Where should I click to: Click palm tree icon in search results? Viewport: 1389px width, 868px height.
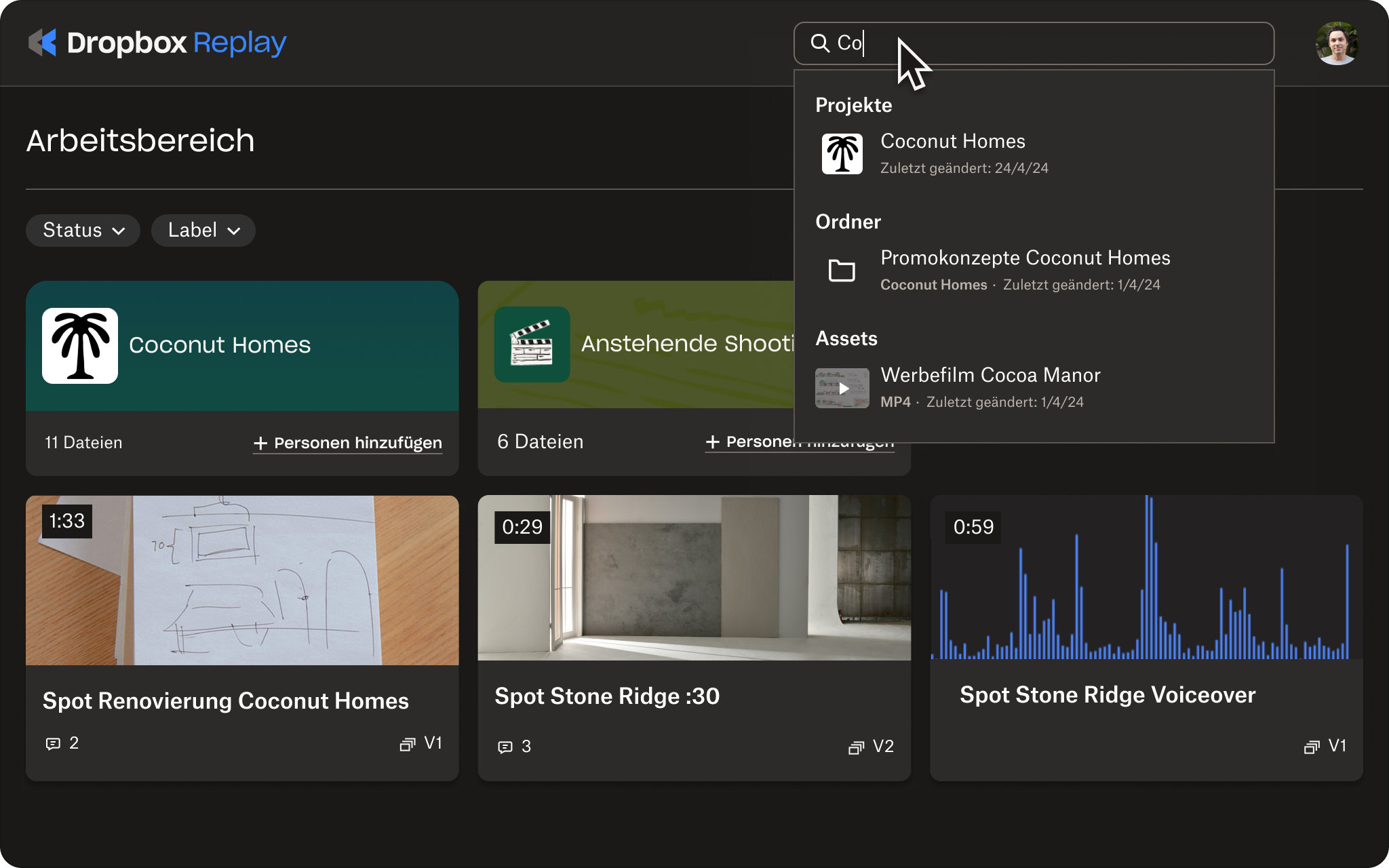842,154
